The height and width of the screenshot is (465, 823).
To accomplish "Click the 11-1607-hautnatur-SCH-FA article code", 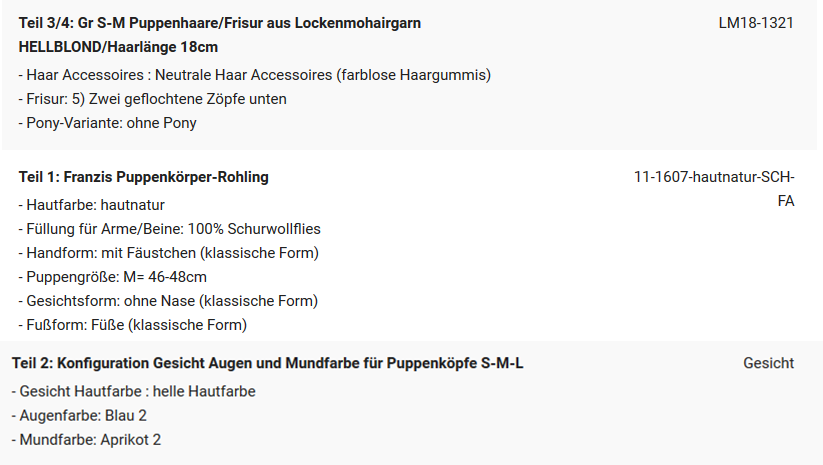I will coord(714,189).
